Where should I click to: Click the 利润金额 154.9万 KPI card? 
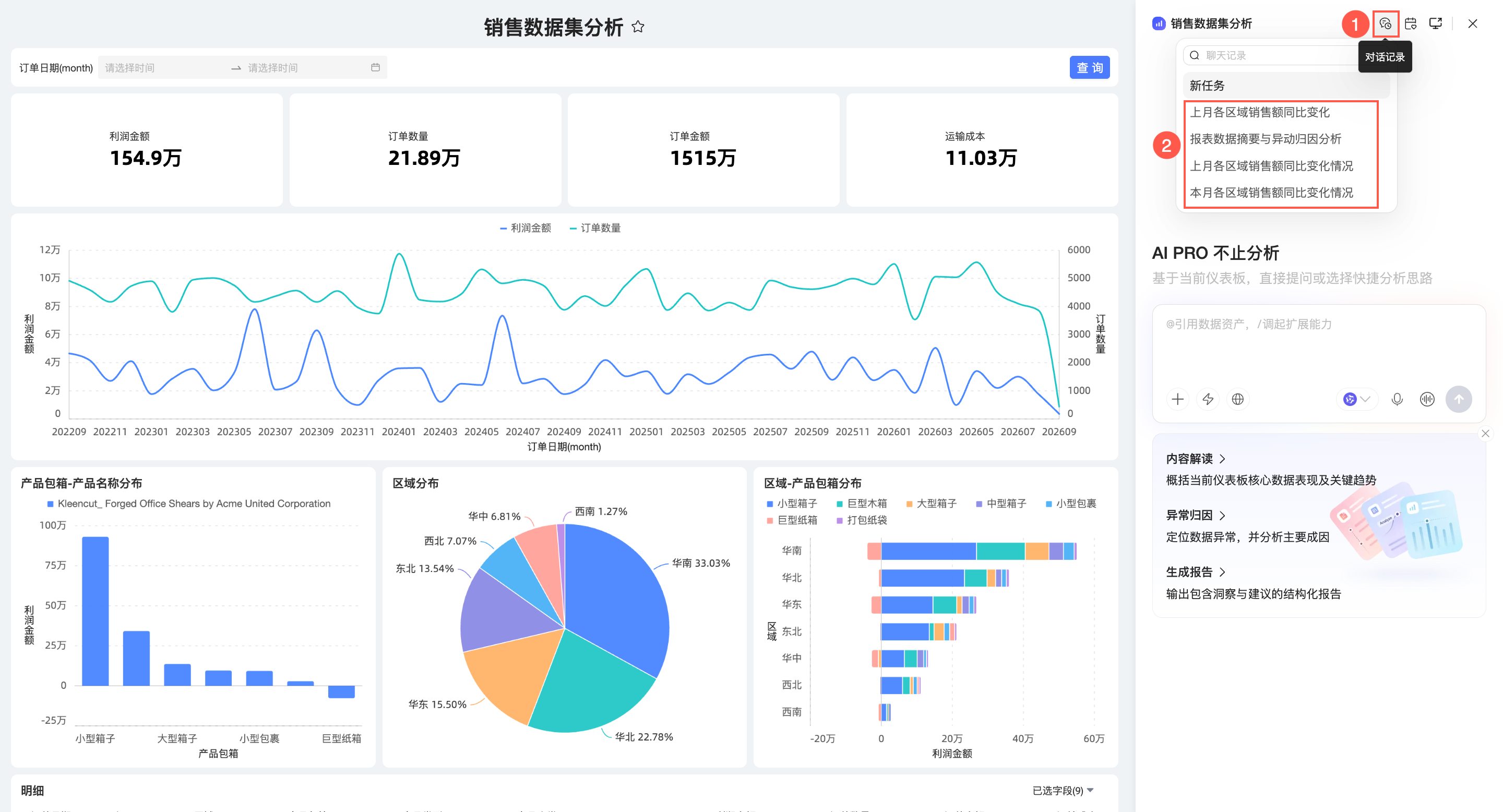point(147,150)
